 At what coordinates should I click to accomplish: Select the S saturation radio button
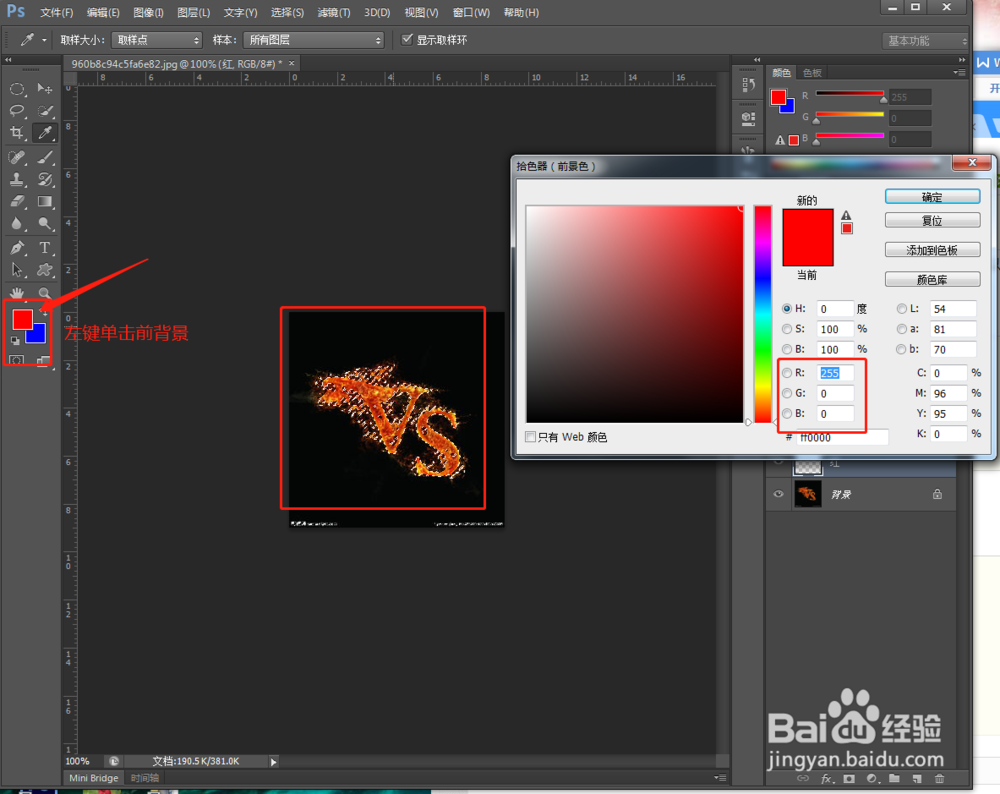pos(787,329)
